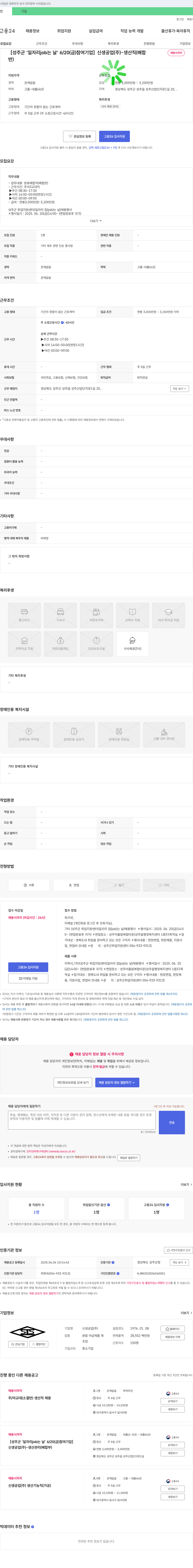Screen dimensions: 193x1568
Task: Expand 직무내용 with the 더보기 chevron
Action: click(96, 221)
